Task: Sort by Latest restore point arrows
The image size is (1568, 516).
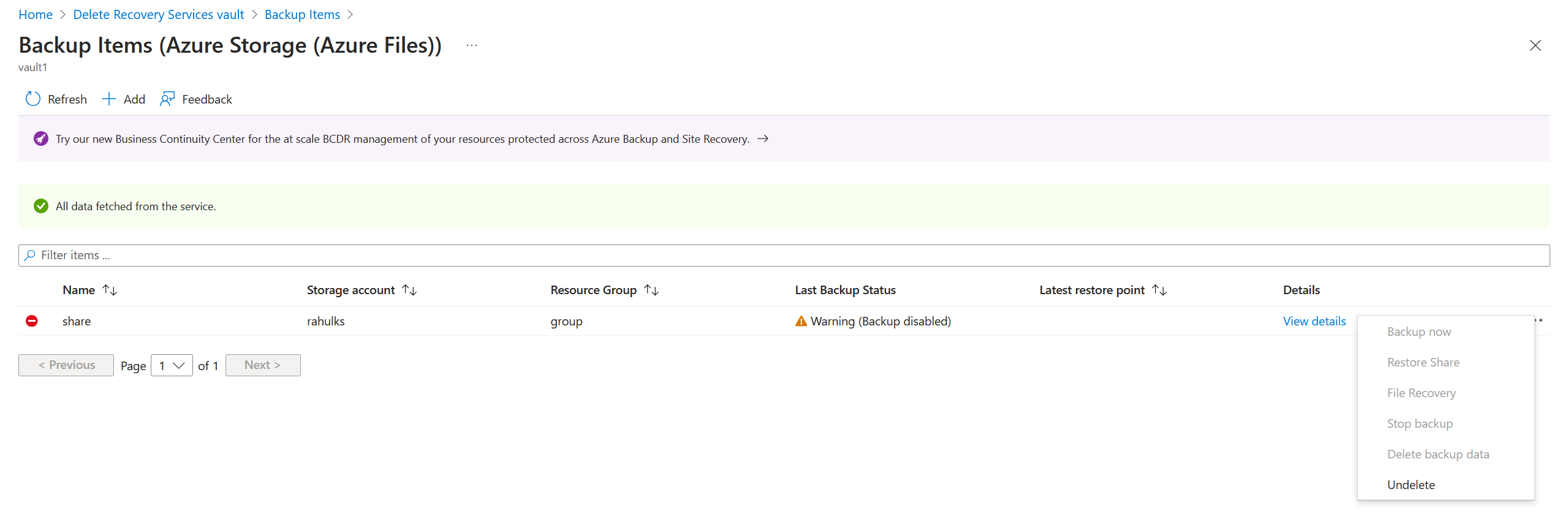Action: pyautogui.click(x=1159, y=290)
